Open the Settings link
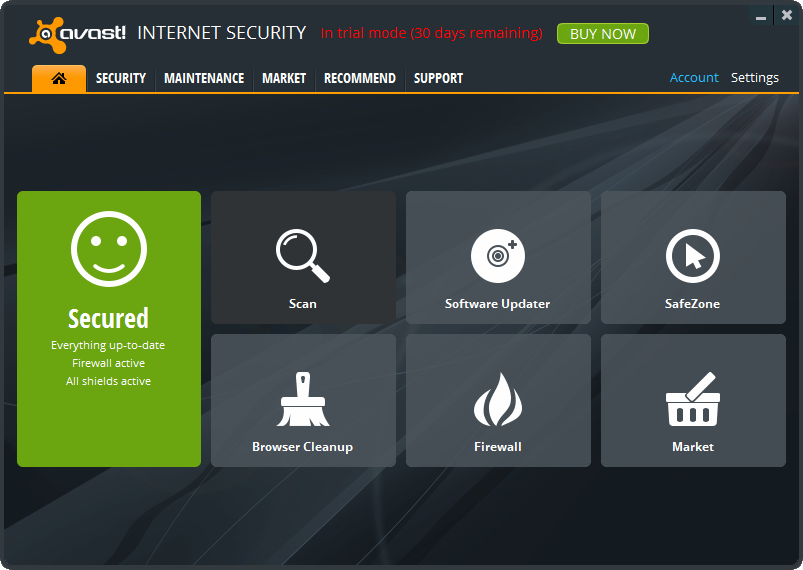Screen dimensions: 803x570 tap(755, 78)
